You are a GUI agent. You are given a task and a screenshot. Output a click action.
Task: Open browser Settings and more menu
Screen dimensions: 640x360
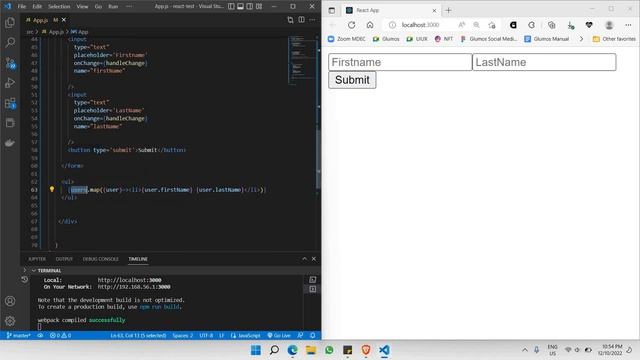(628, 25)
